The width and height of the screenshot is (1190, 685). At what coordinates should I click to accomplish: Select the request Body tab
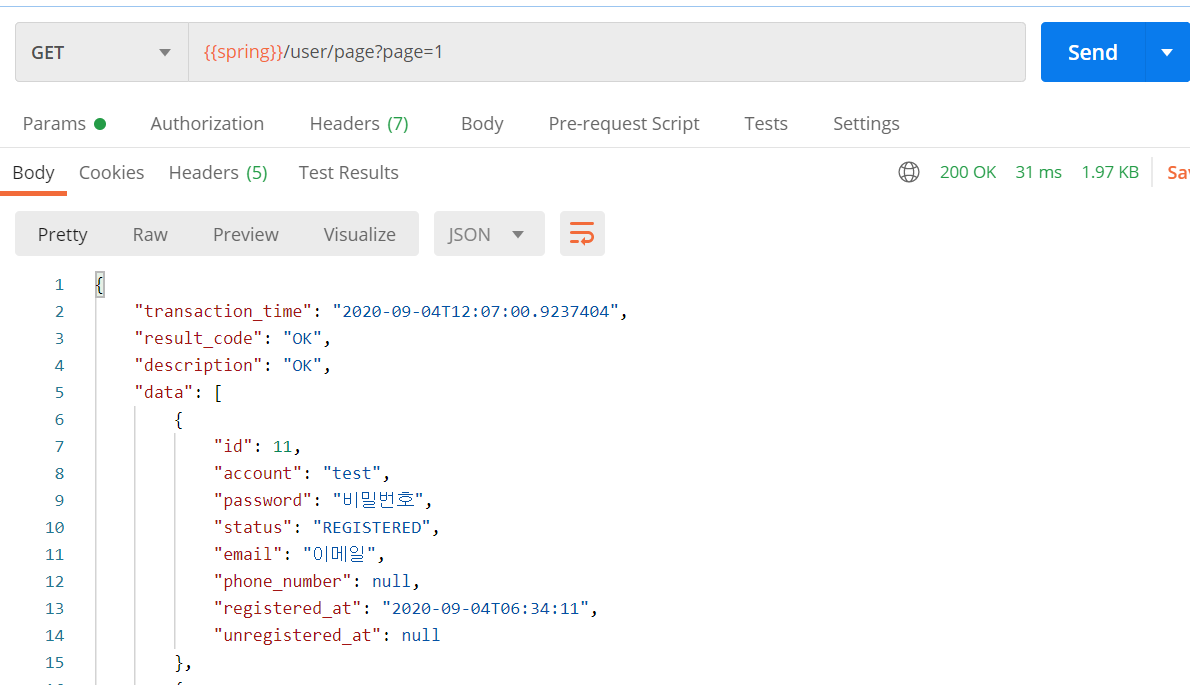pyautogui.click(x=482, y=124)
